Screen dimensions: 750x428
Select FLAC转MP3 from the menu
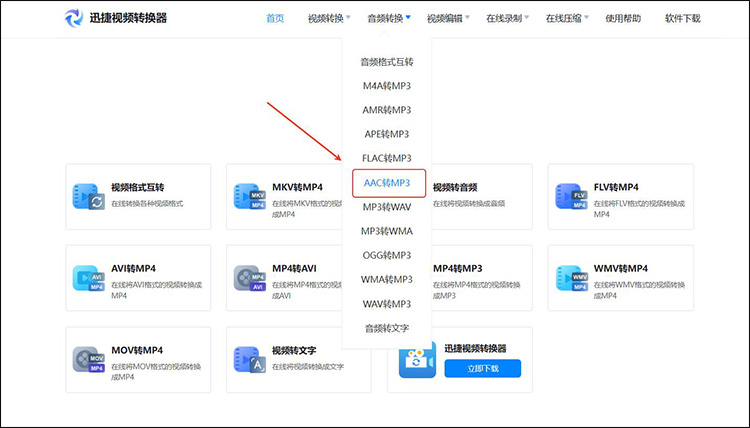pos(386,158)
